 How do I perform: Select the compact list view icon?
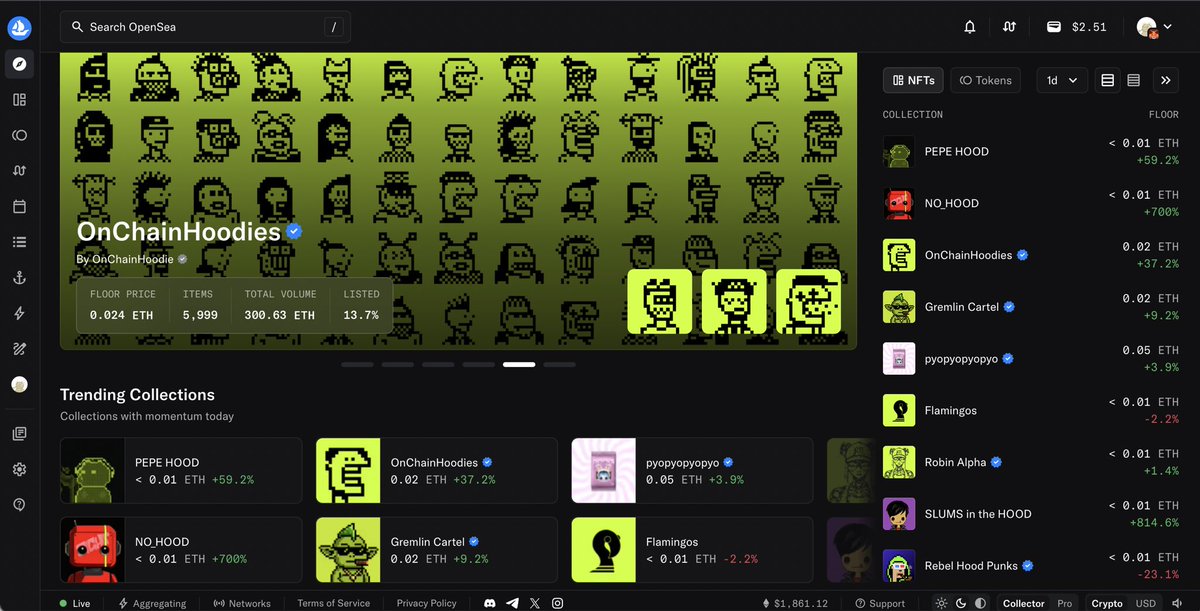pyautogui.click(x=1133, y=80)
